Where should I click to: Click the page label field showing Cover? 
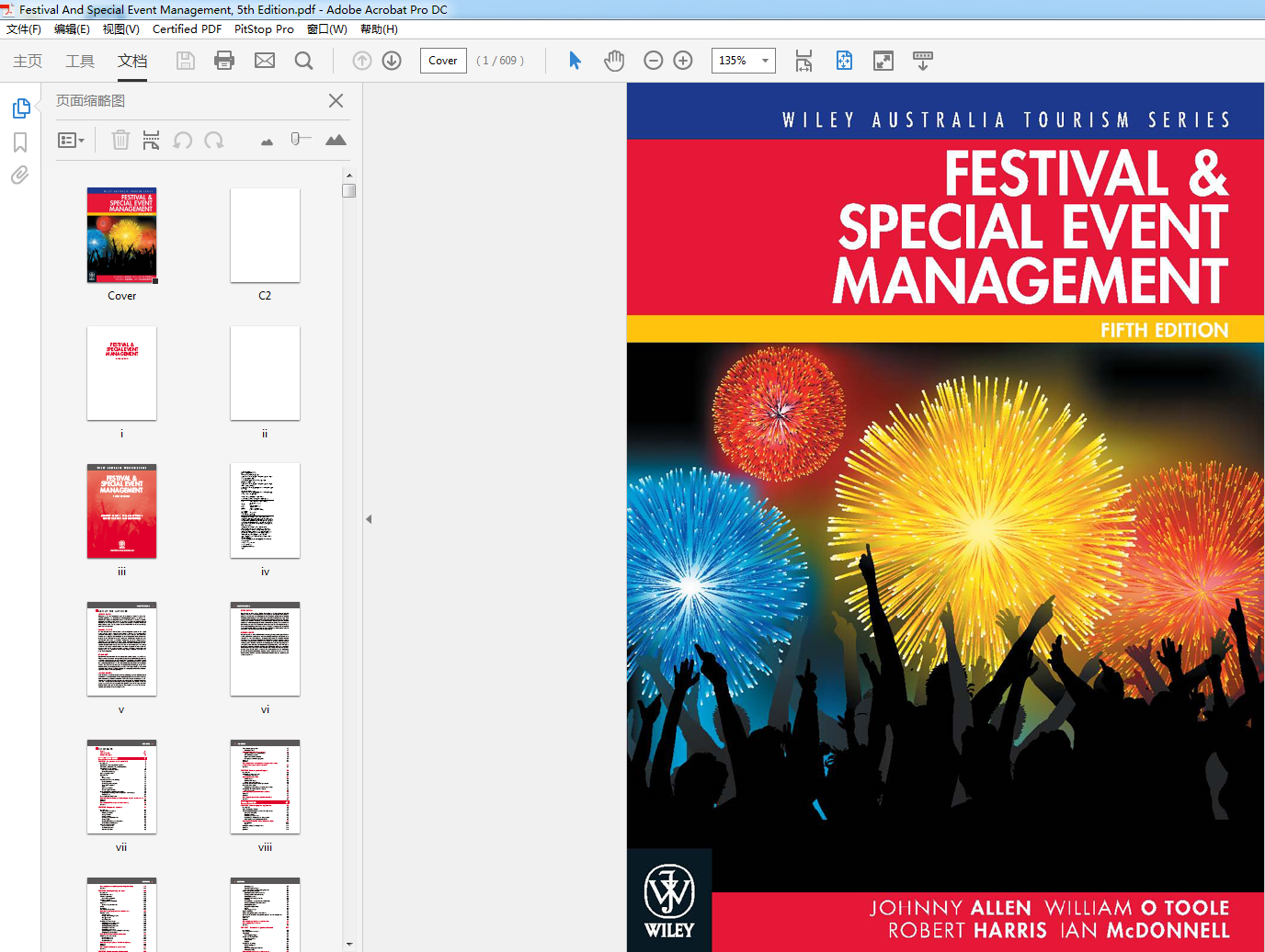pyautogui.click(x=443, y=61)
